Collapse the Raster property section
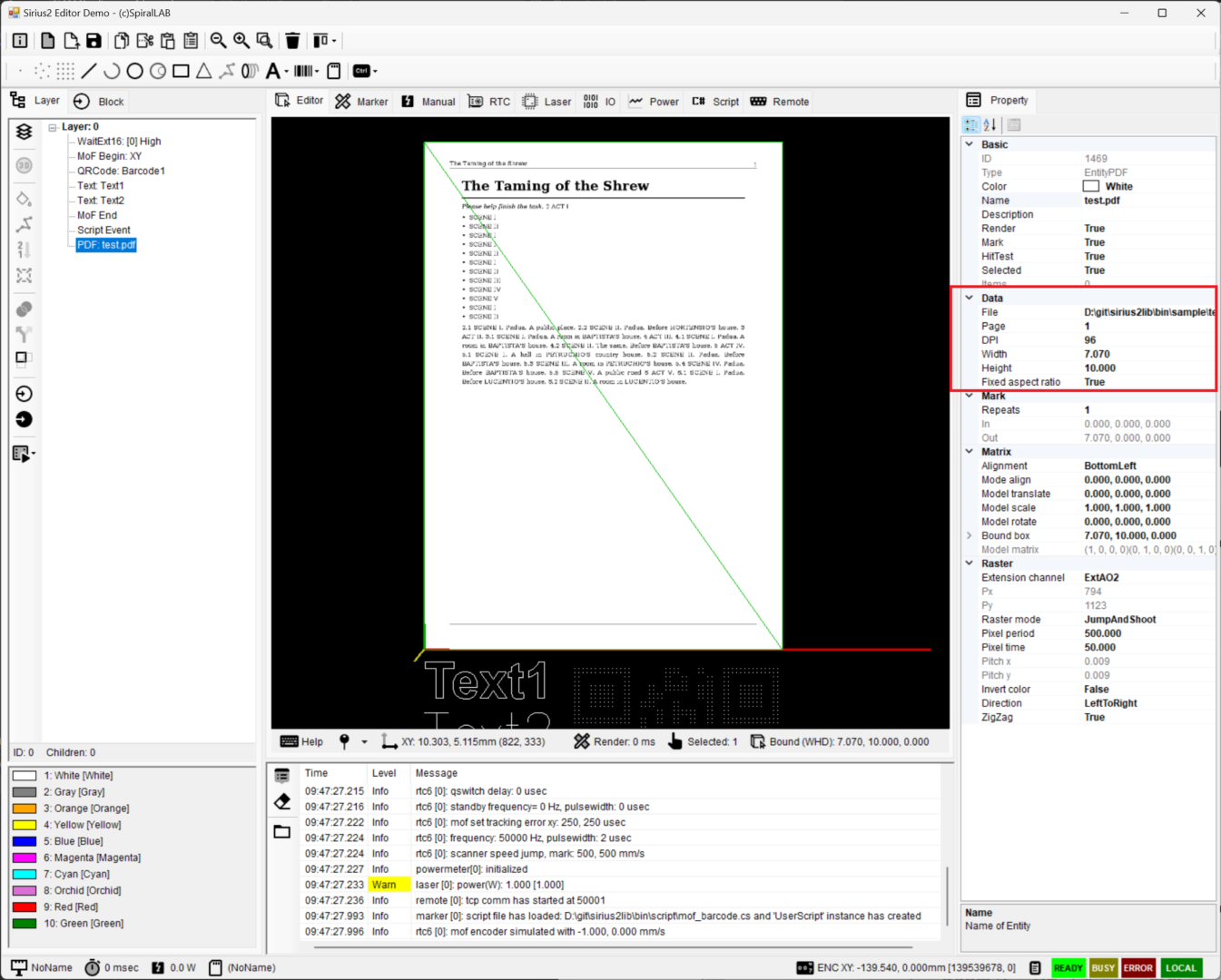1221x980 pixels. pyautogui.click(x=970, y=563)
